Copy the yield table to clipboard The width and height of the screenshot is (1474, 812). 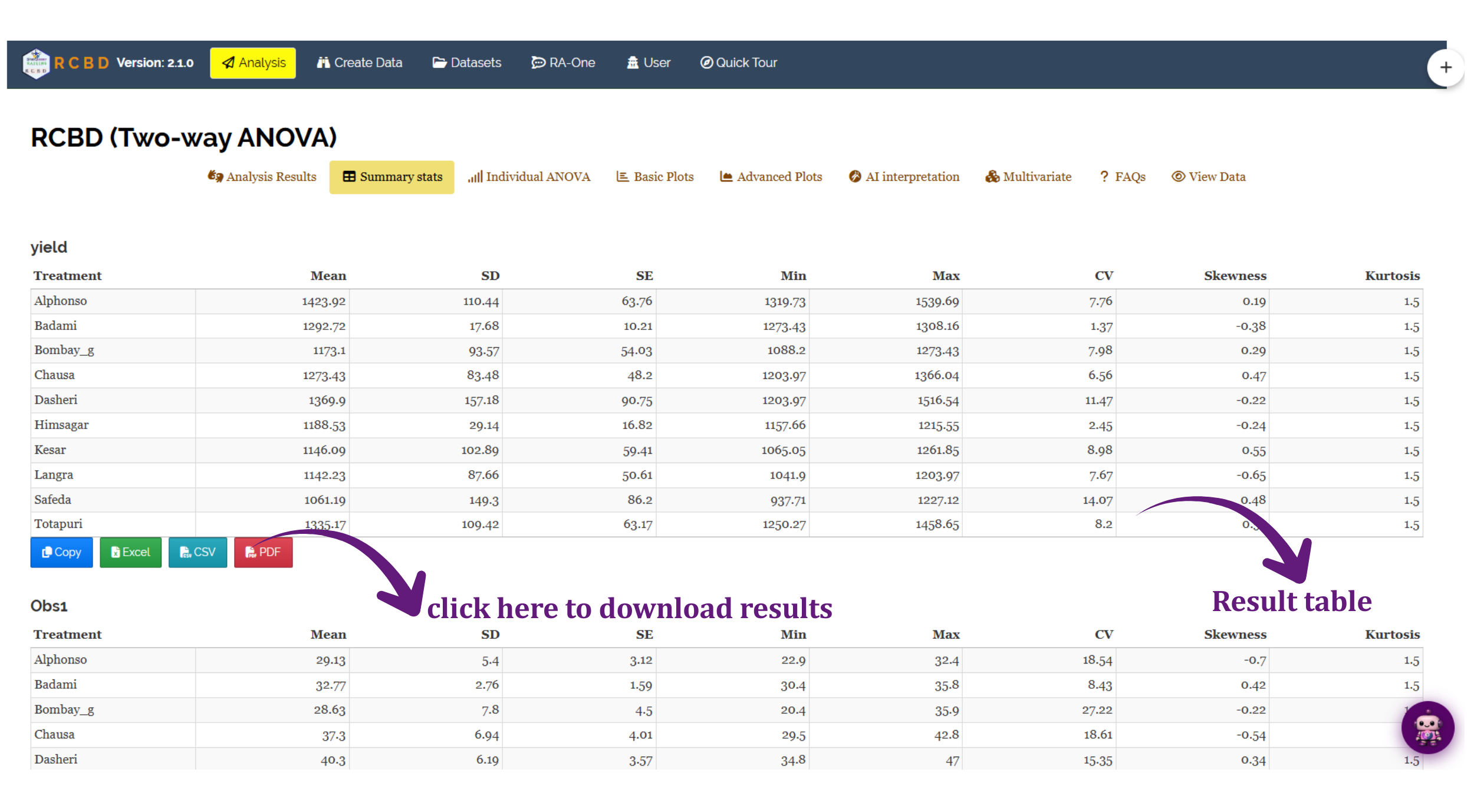(x=61, y=552)
